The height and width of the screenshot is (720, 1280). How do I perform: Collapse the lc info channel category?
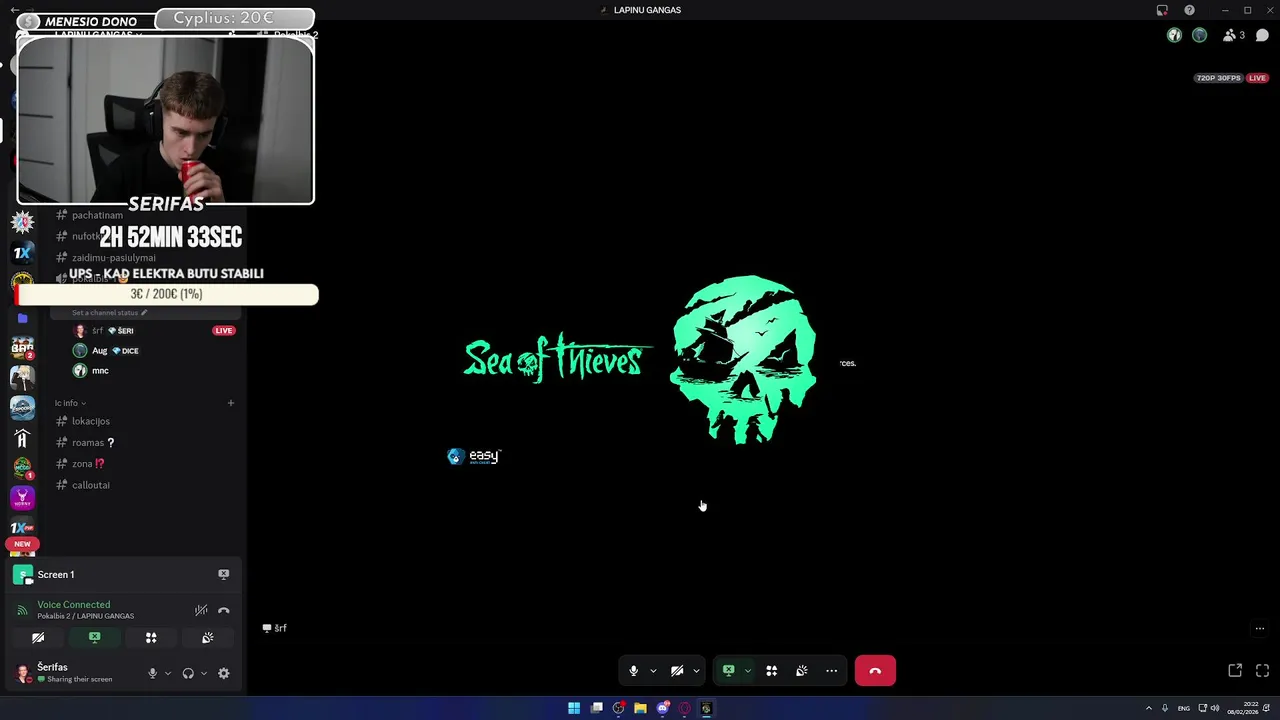tap(70, 403)
